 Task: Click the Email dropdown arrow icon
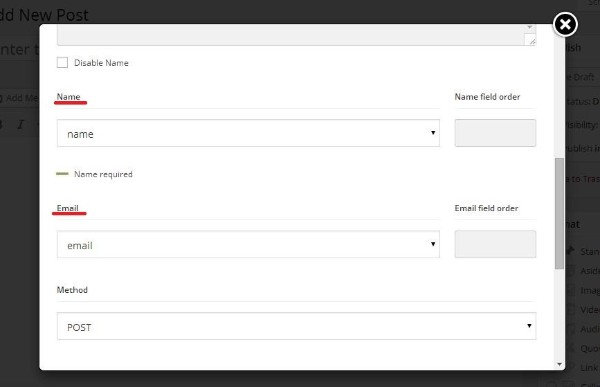(433, 244)
